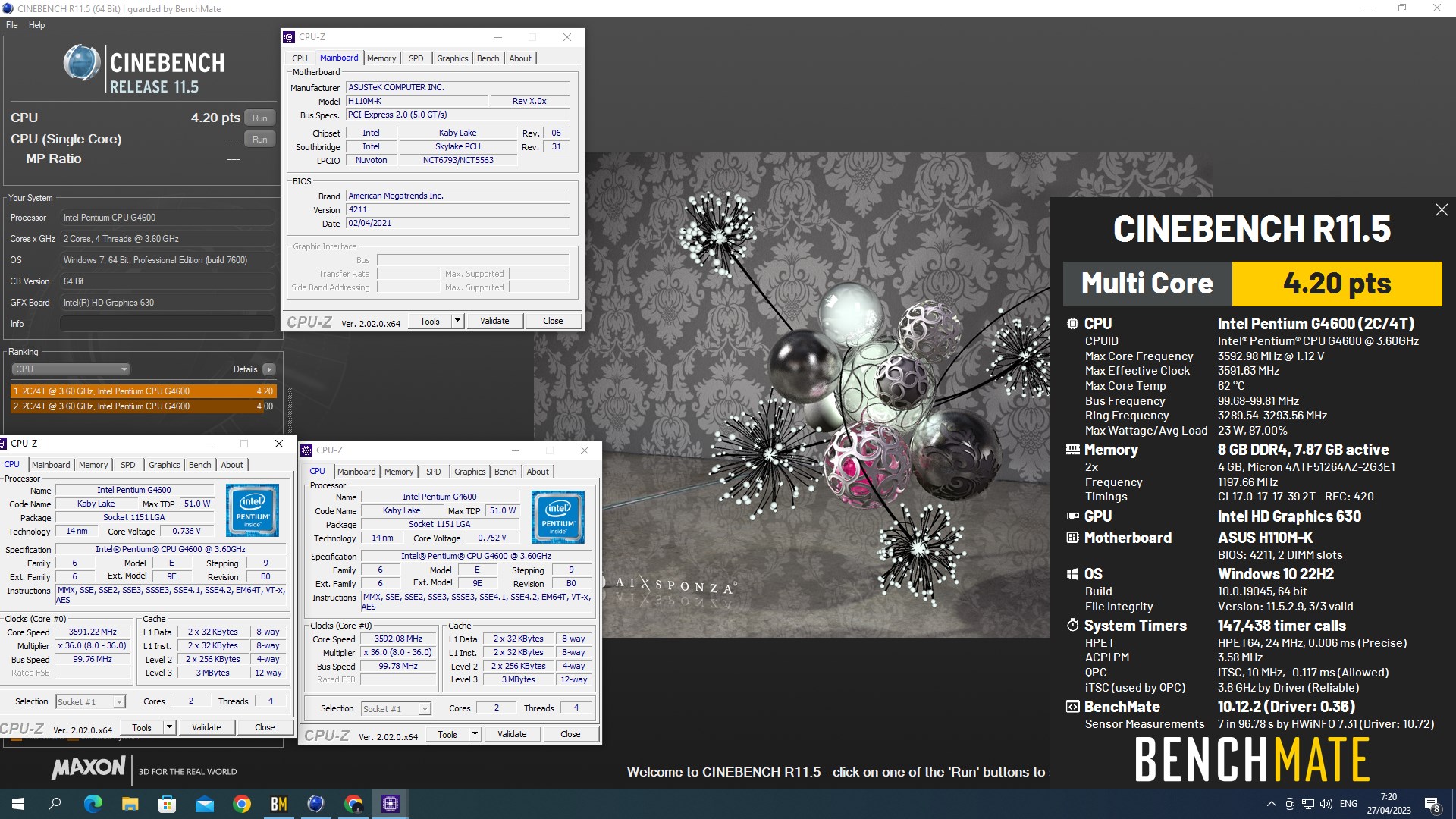Switch to Cinebench globe taskbar icon
The width and height of the screenshot is (1456, 819).
click(x=315, y=804)
